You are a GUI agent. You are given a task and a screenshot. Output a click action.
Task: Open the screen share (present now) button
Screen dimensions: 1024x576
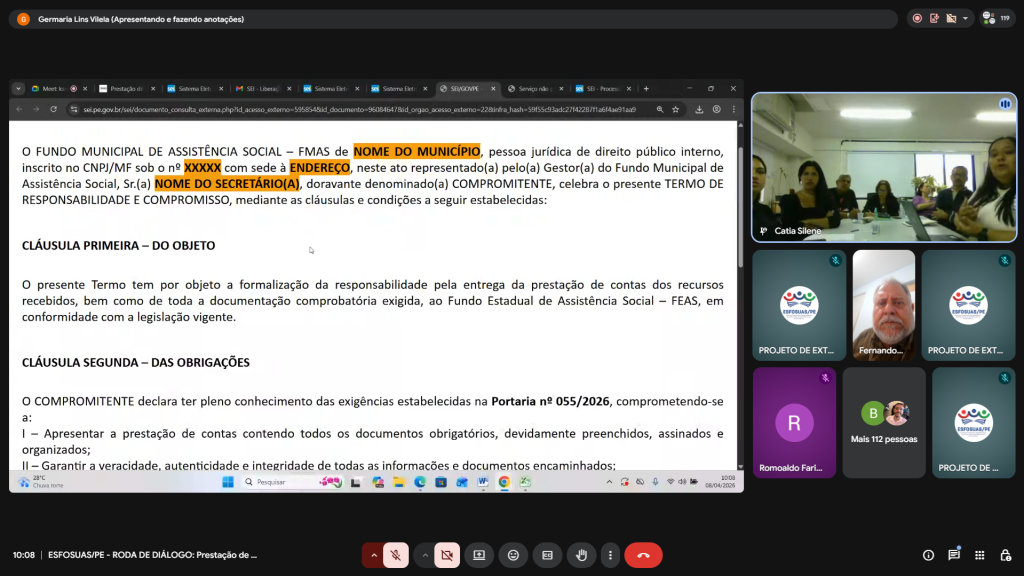click(479, 555)
